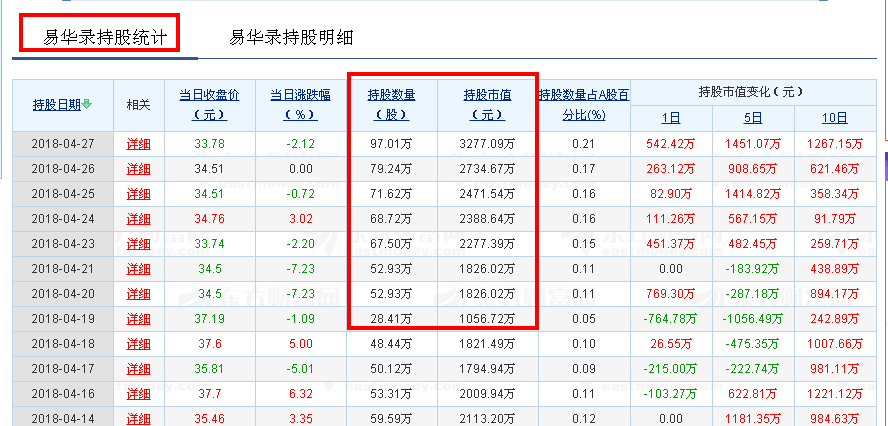Select date cell 2018-04-23
888x426 pixels.
[x=63, y=244]
